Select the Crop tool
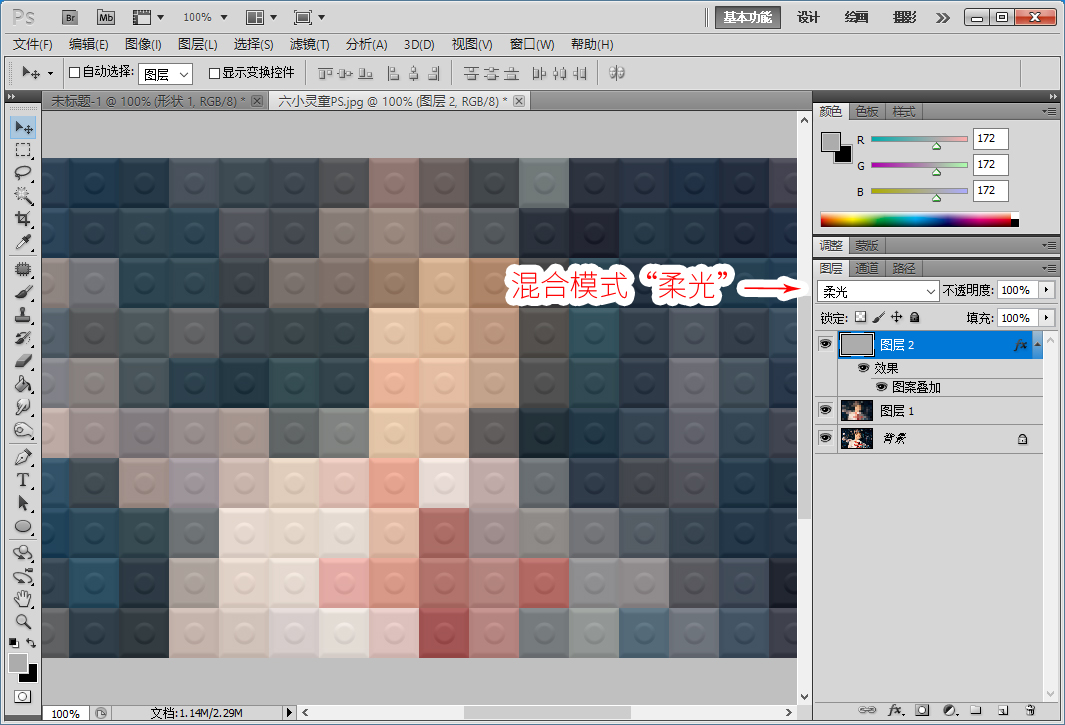Image resolution: width=1065 pixels, height=725 pixels. click(x=23, y=218)
